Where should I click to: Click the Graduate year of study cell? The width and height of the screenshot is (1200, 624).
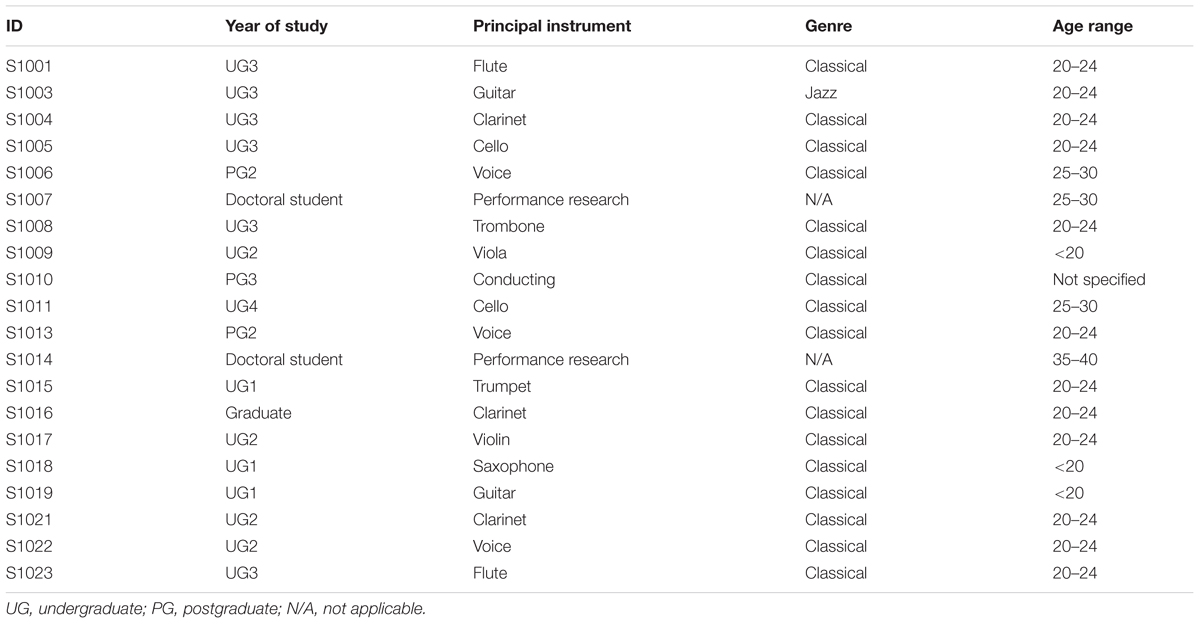coord(257,413)
